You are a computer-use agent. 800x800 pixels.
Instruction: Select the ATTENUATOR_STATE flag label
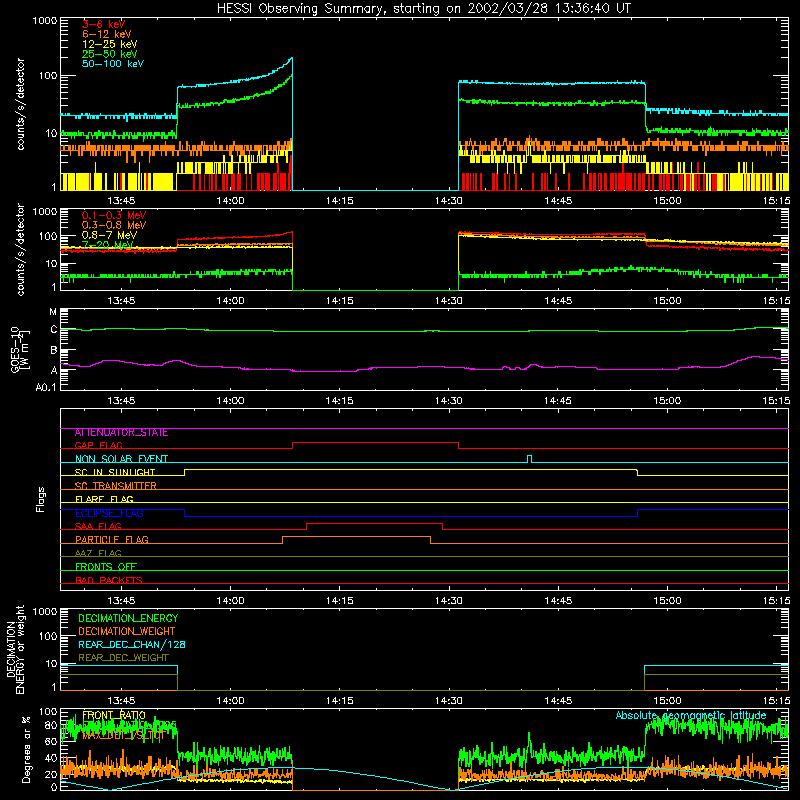pyautogui.click(x=121, y=433)
